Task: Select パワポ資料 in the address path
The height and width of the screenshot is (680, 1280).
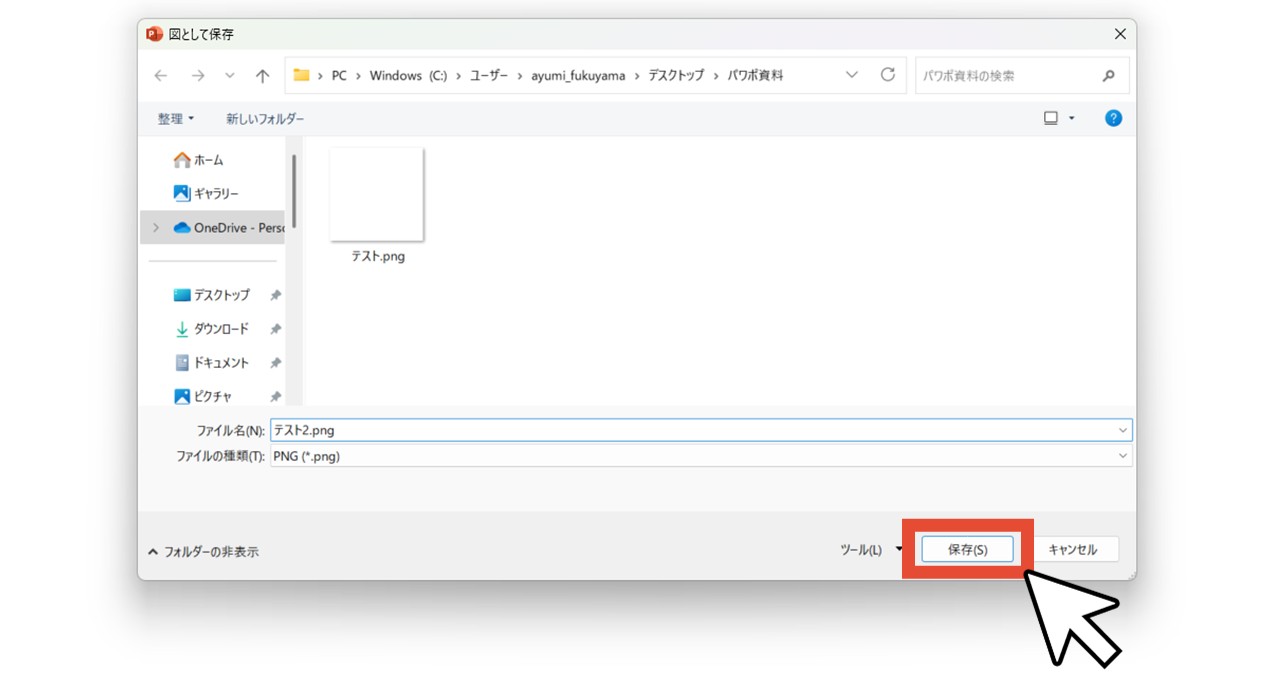Action: 755,76
